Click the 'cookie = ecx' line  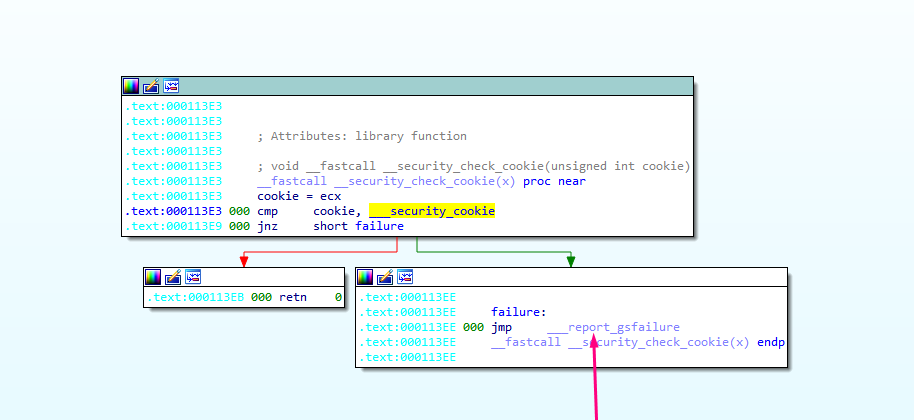[299, 196]
